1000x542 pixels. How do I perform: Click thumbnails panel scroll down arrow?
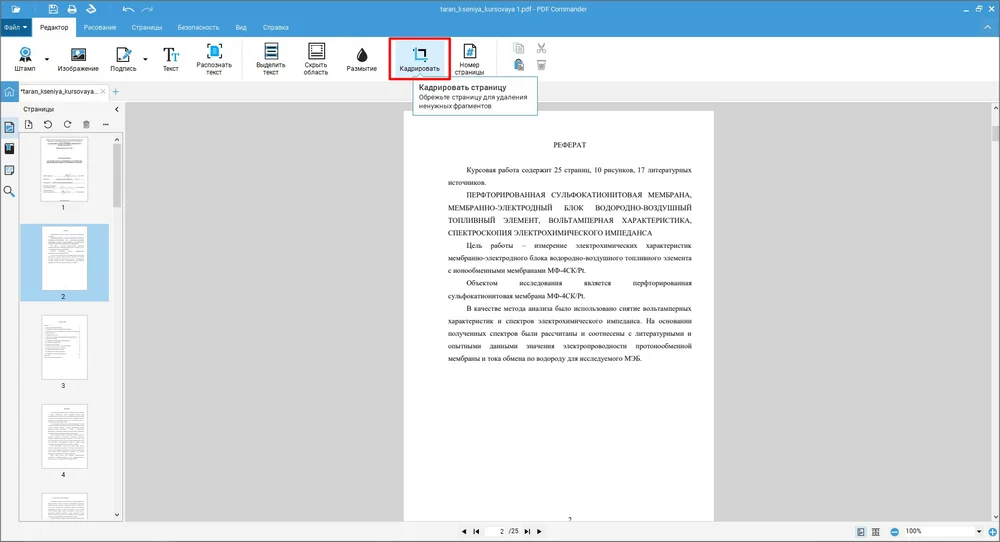117,515
